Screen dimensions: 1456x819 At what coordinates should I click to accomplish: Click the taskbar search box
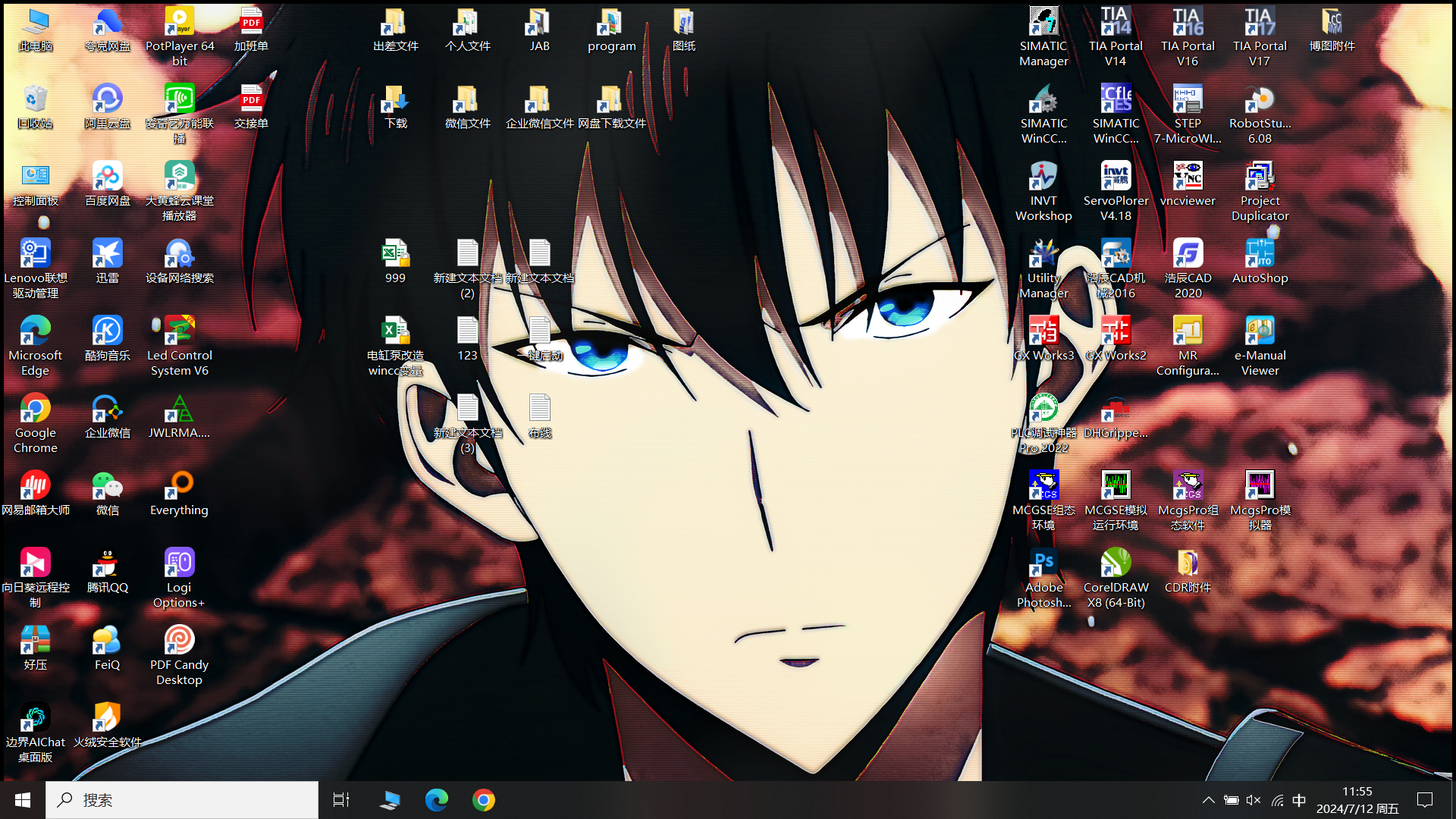tap(182, 800)
